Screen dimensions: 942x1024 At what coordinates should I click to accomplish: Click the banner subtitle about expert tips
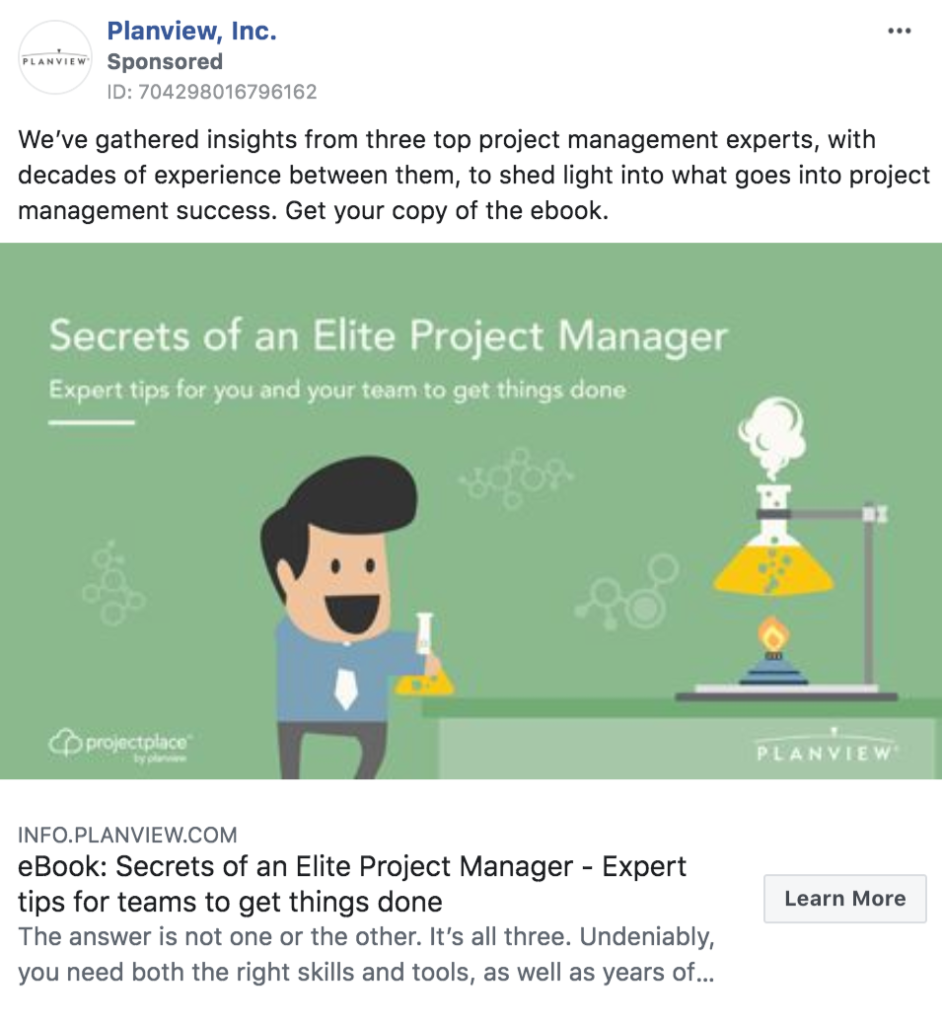[x=337, y=389]
